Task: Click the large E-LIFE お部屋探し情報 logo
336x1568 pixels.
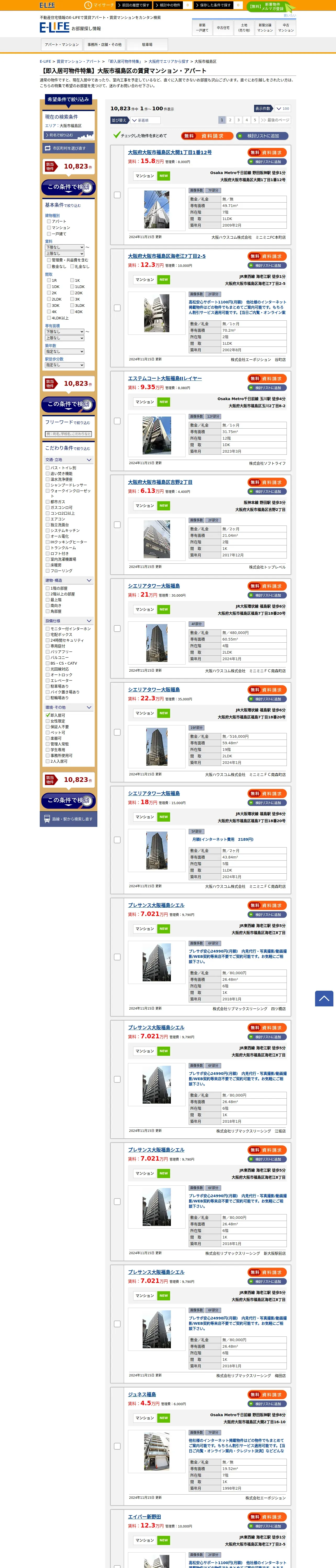Action: [70, 27]
